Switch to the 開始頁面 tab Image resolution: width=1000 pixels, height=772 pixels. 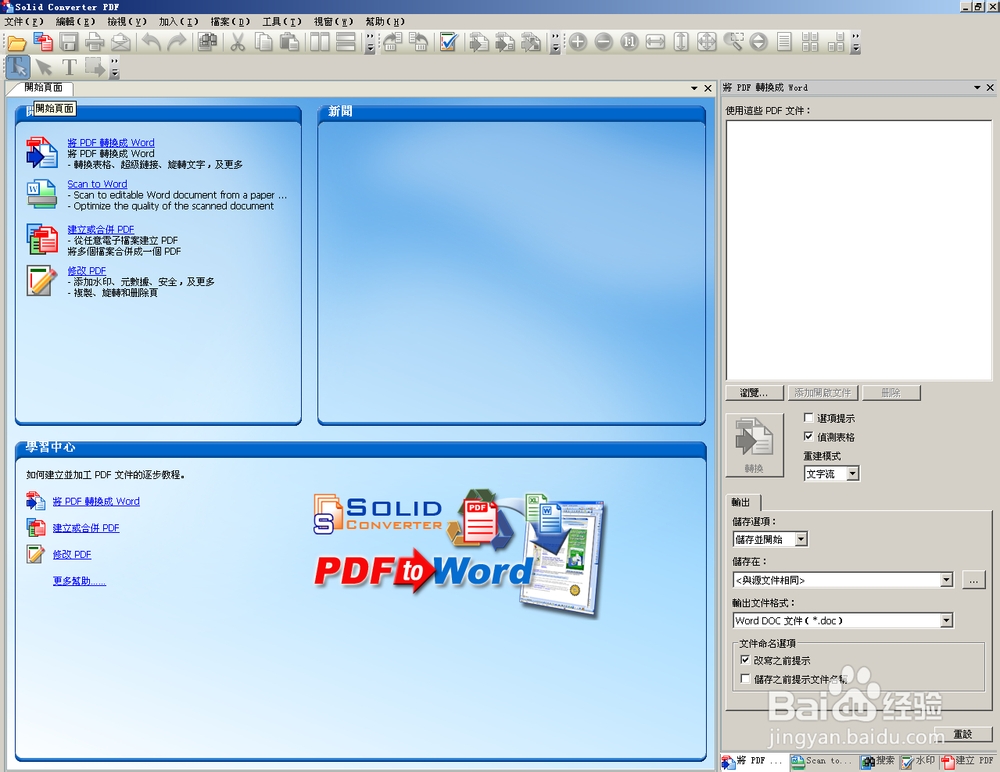coord(43,87)
